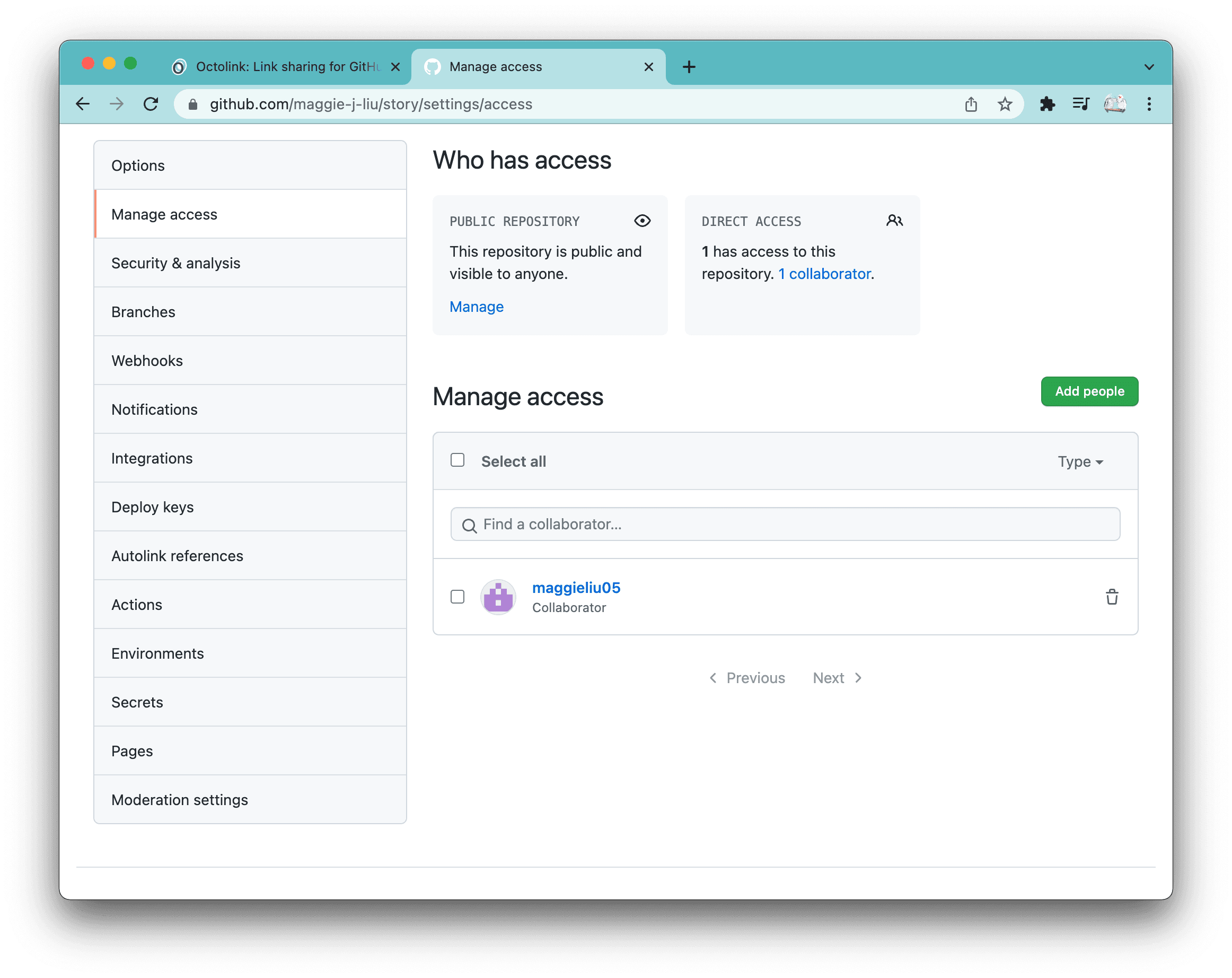Viewport: 1232px width, 978px height.
Task: Click the eye icon on Public Repository card
Action: (643, 221)
